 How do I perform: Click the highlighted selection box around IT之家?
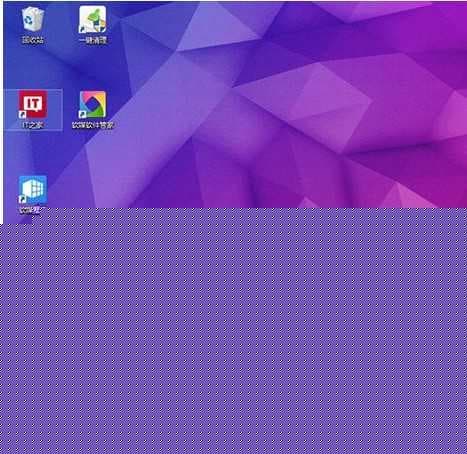point(33,110)
